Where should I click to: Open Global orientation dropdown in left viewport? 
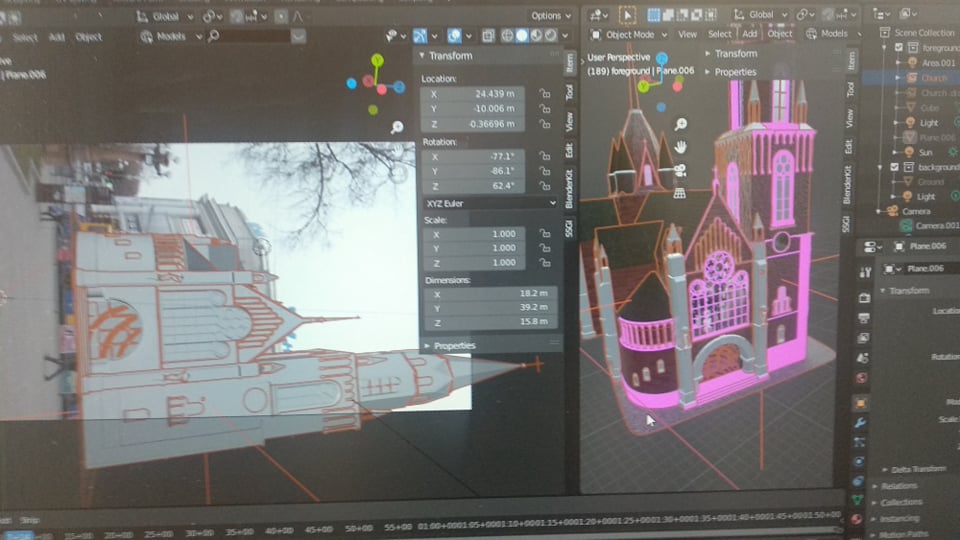[165, 17]
